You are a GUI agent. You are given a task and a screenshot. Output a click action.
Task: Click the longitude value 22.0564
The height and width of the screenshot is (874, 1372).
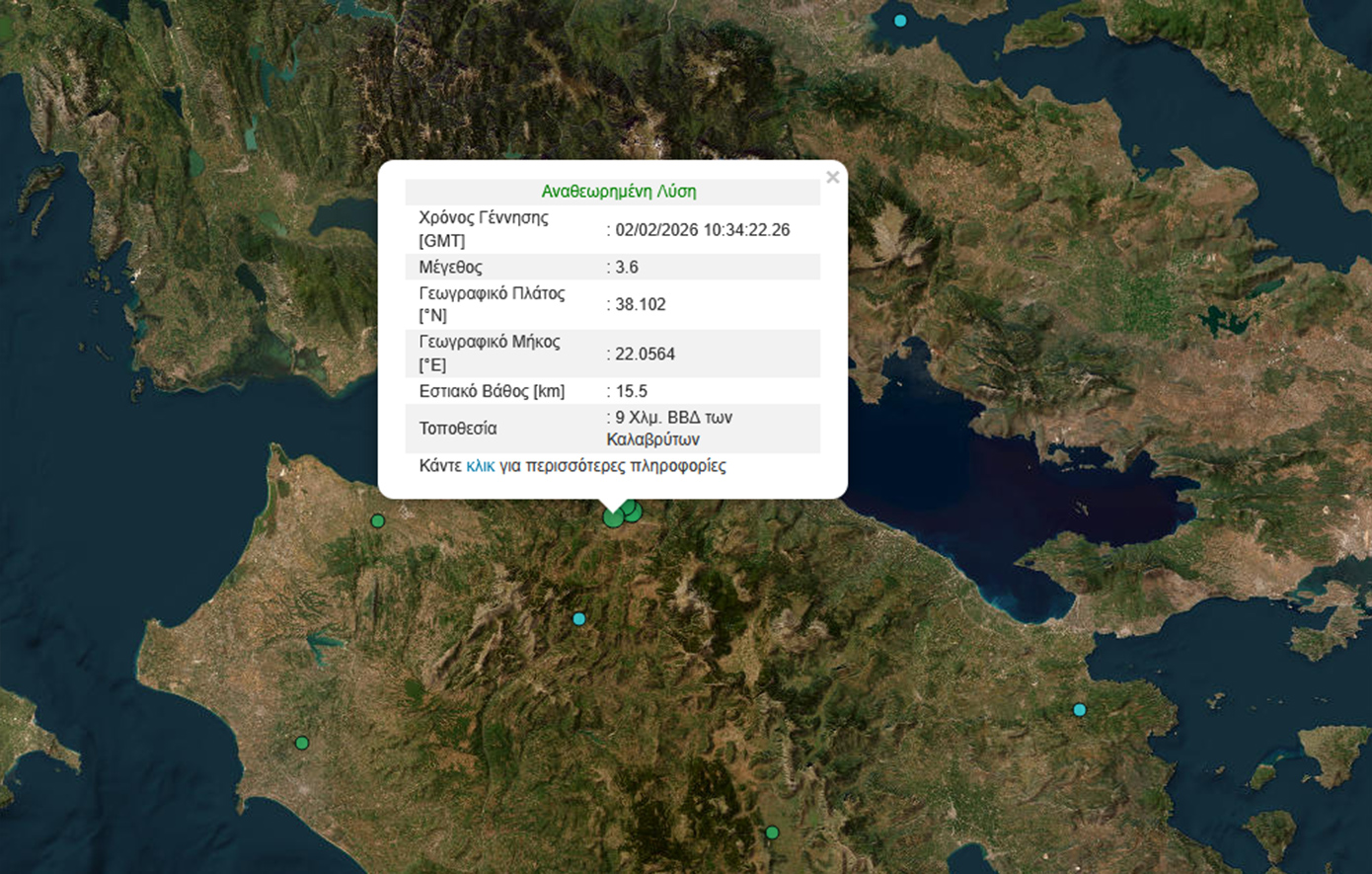coord(645,354)
